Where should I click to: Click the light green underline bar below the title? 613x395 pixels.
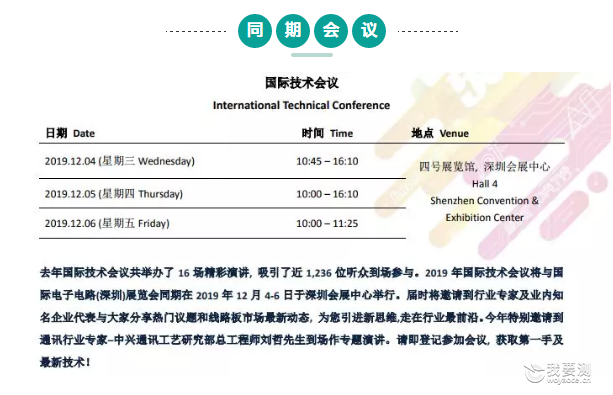[x=312, y=55]
